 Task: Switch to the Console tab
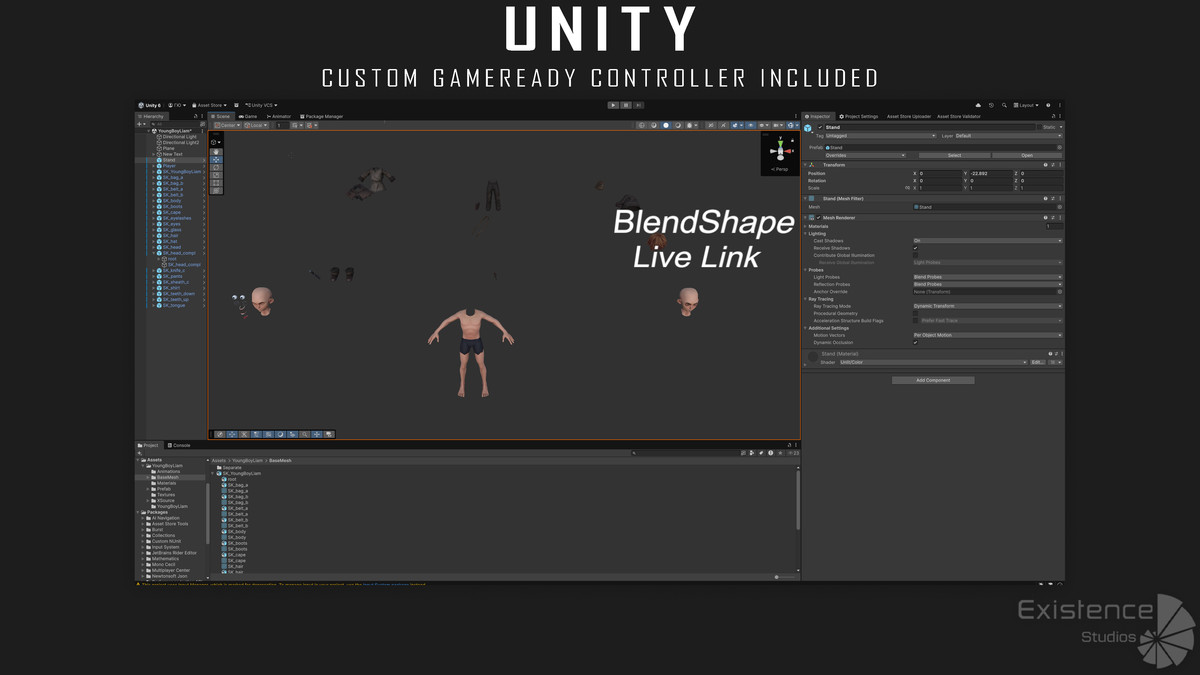click(181, 445)
